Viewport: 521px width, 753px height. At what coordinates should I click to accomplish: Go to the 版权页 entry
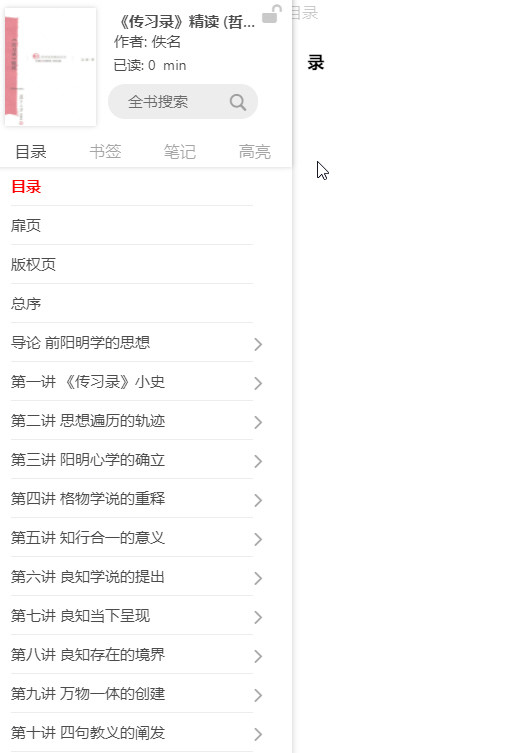click(x=132, y=264)
